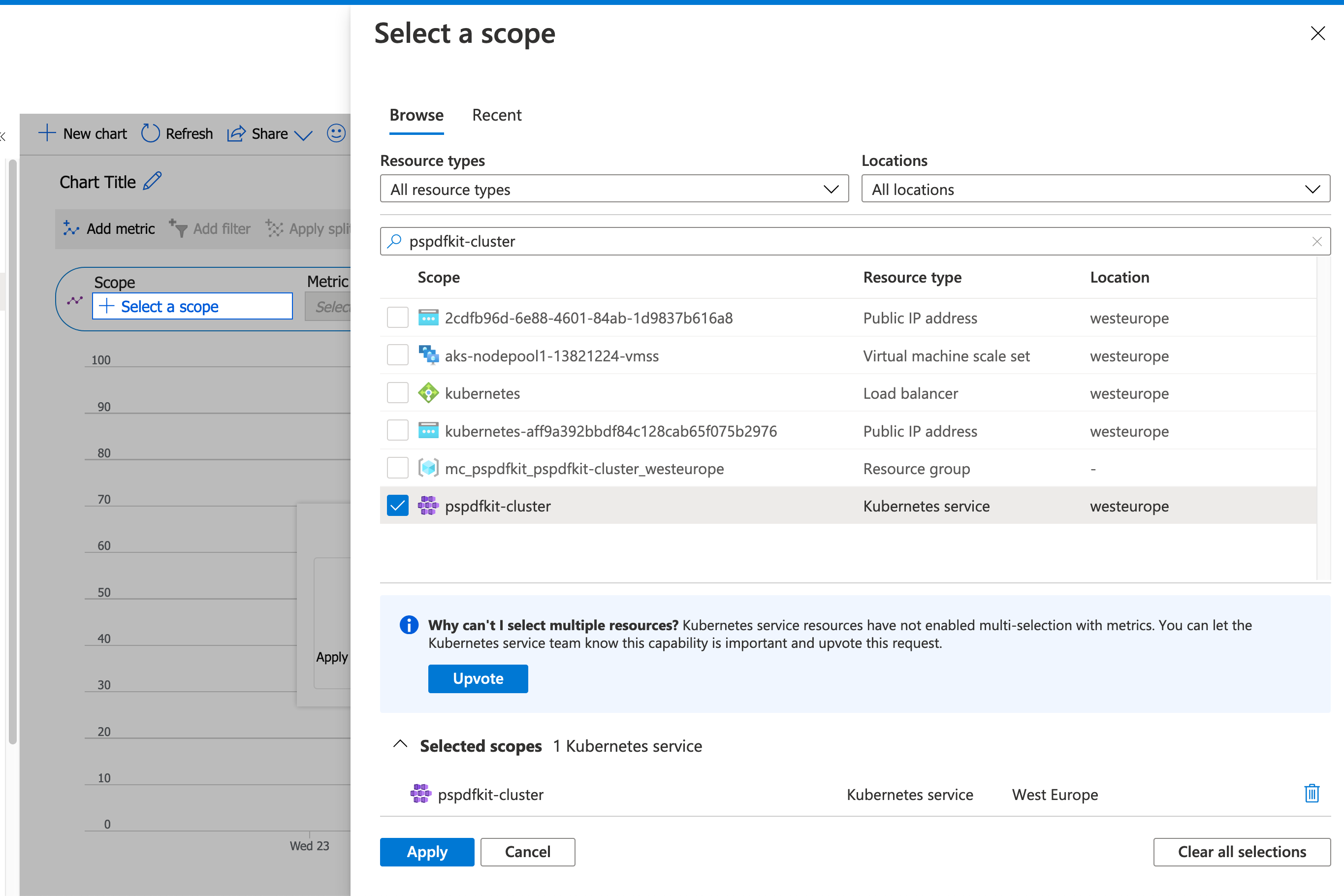This screenshot has width=1344, height=896.
Task: Click the Refresh icon in toolbar
Action: pyautogui.click(x=150, y=133)
